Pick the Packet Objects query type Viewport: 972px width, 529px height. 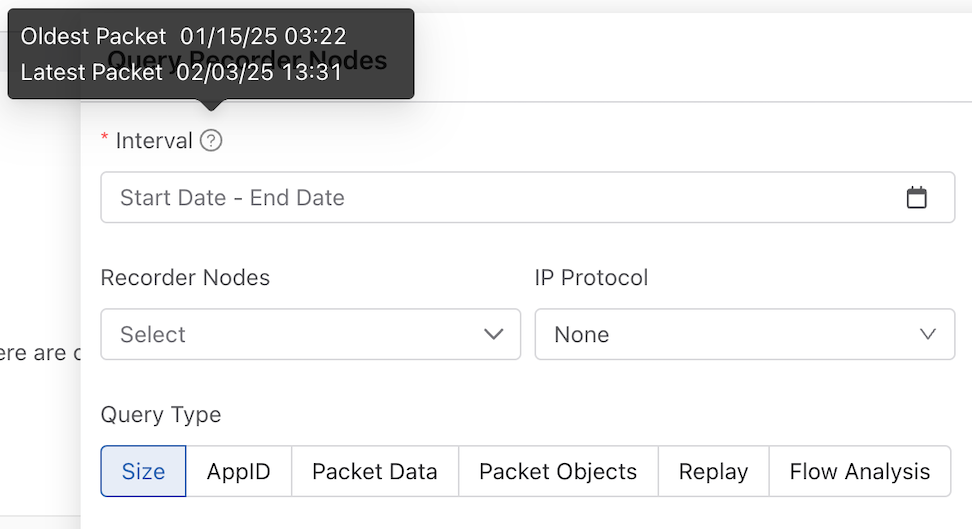[558, 471]
